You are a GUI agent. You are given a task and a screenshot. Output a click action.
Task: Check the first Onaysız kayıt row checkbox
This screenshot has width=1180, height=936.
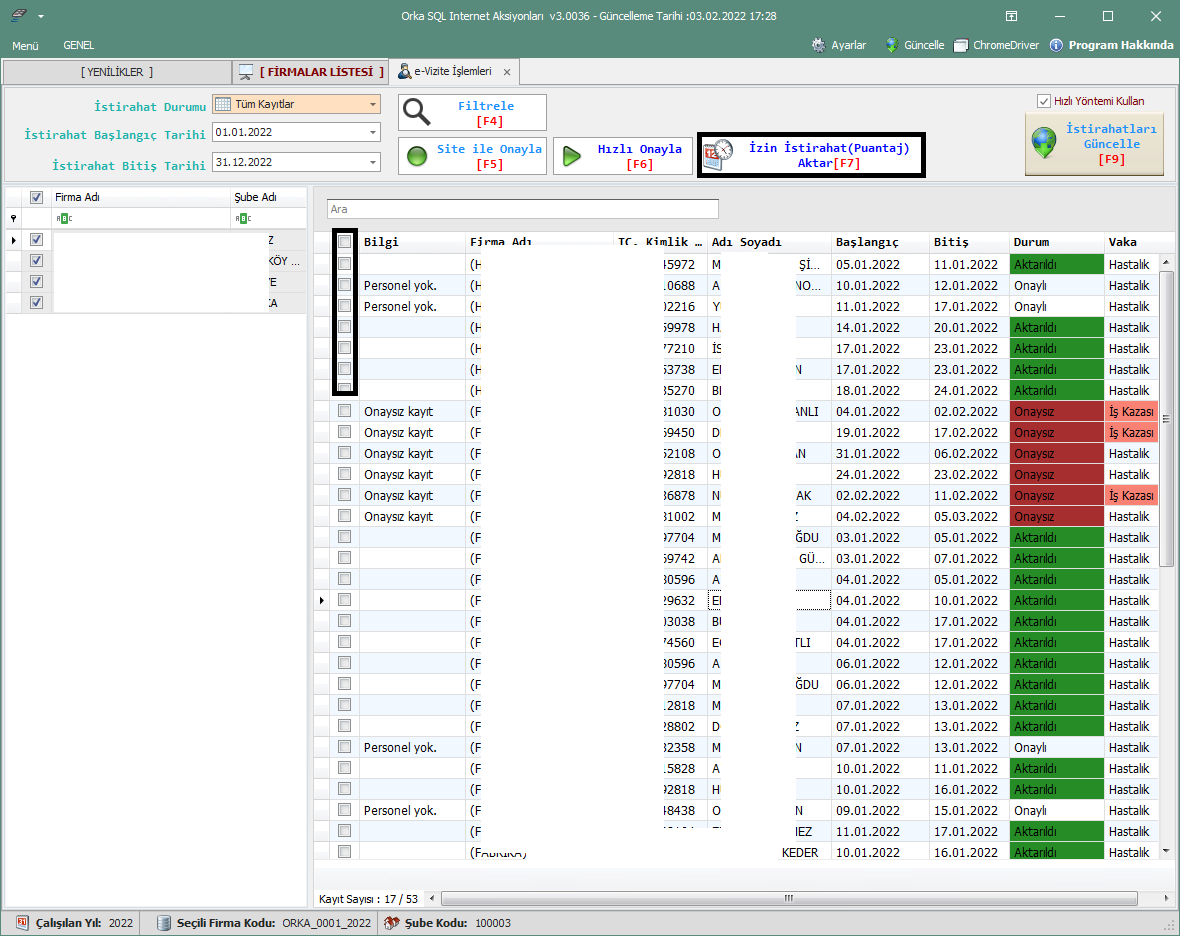click(344, 411)
